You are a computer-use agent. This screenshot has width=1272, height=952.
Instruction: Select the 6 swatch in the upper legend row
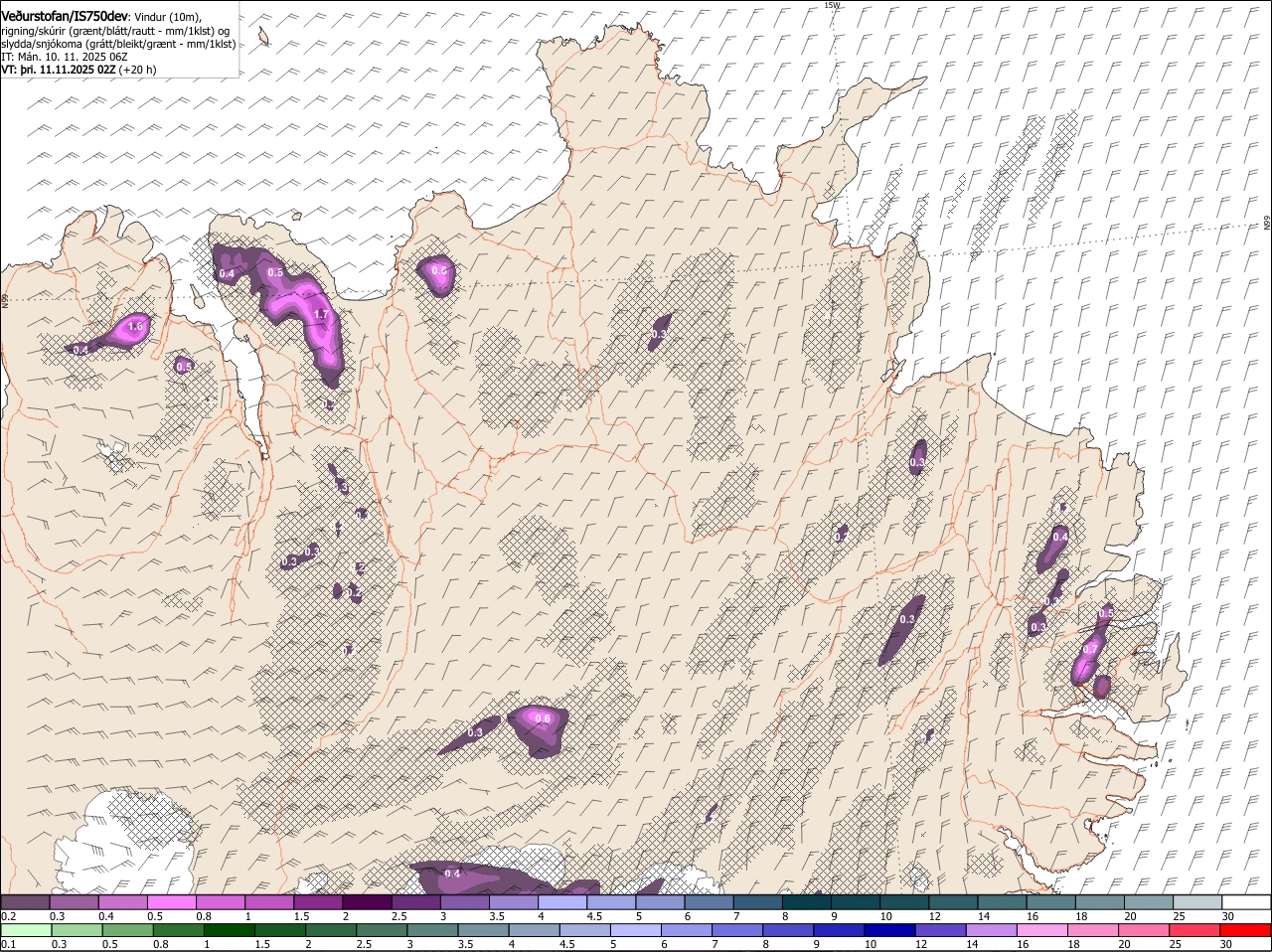click(x=710, y=901)
